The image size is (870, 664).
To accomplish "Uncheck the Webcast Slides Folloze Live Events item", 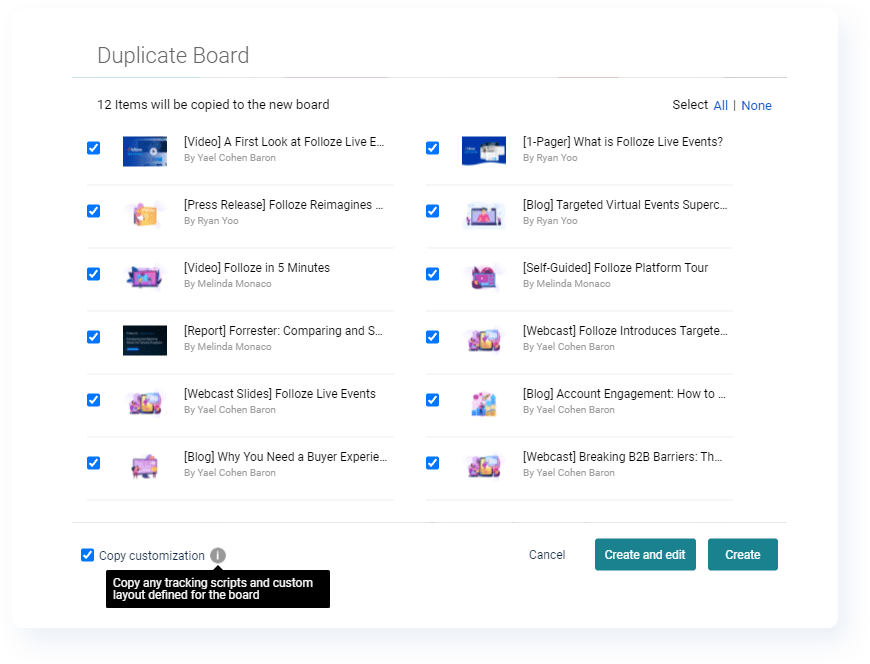I will point(94,400).
